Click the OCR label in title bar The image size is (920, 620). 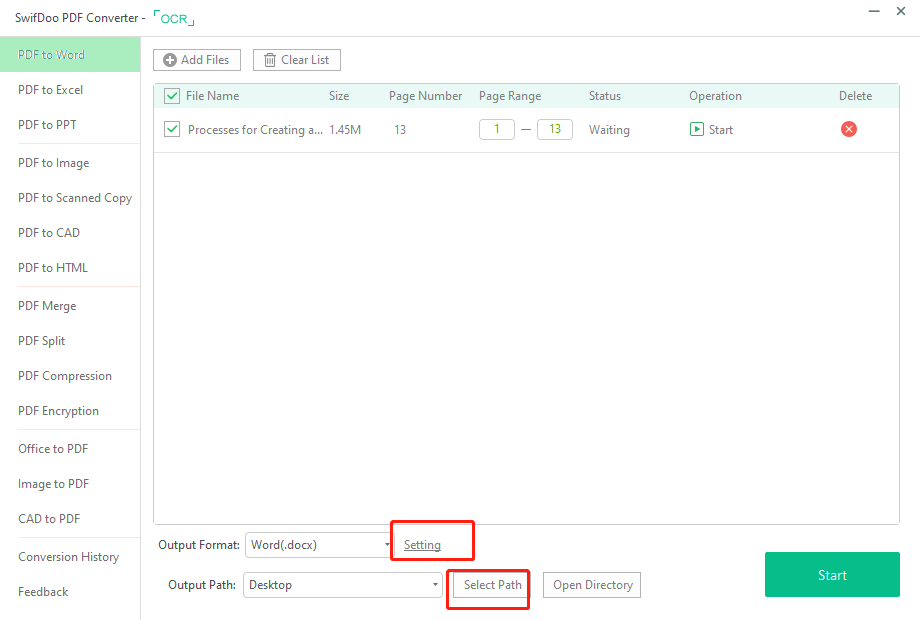coord(174,18)
